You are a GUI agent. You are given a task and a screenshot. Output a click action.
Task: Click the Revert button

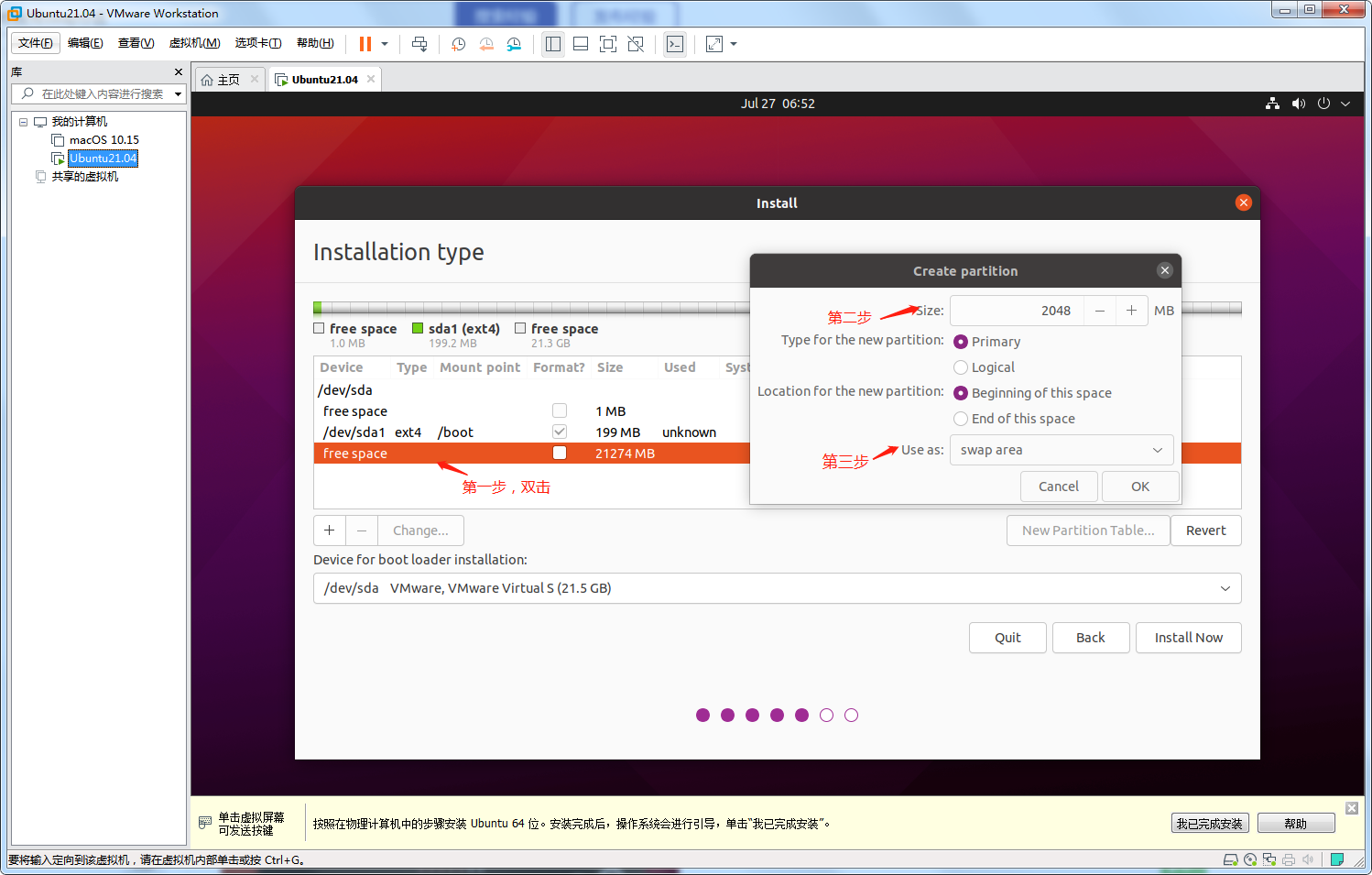[1206, 530]
